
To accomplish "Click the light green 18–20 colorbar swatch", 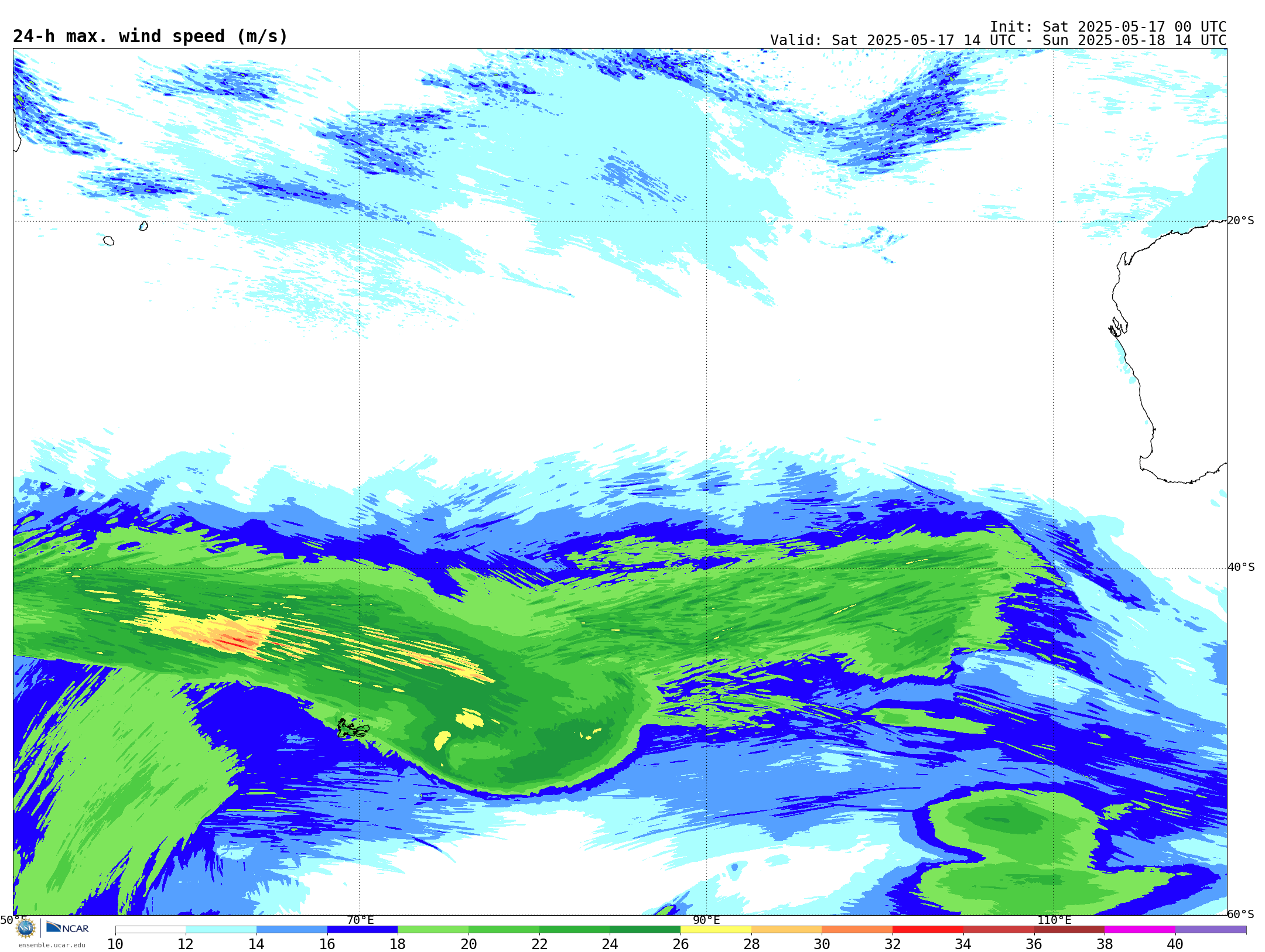I will [433, 930].
